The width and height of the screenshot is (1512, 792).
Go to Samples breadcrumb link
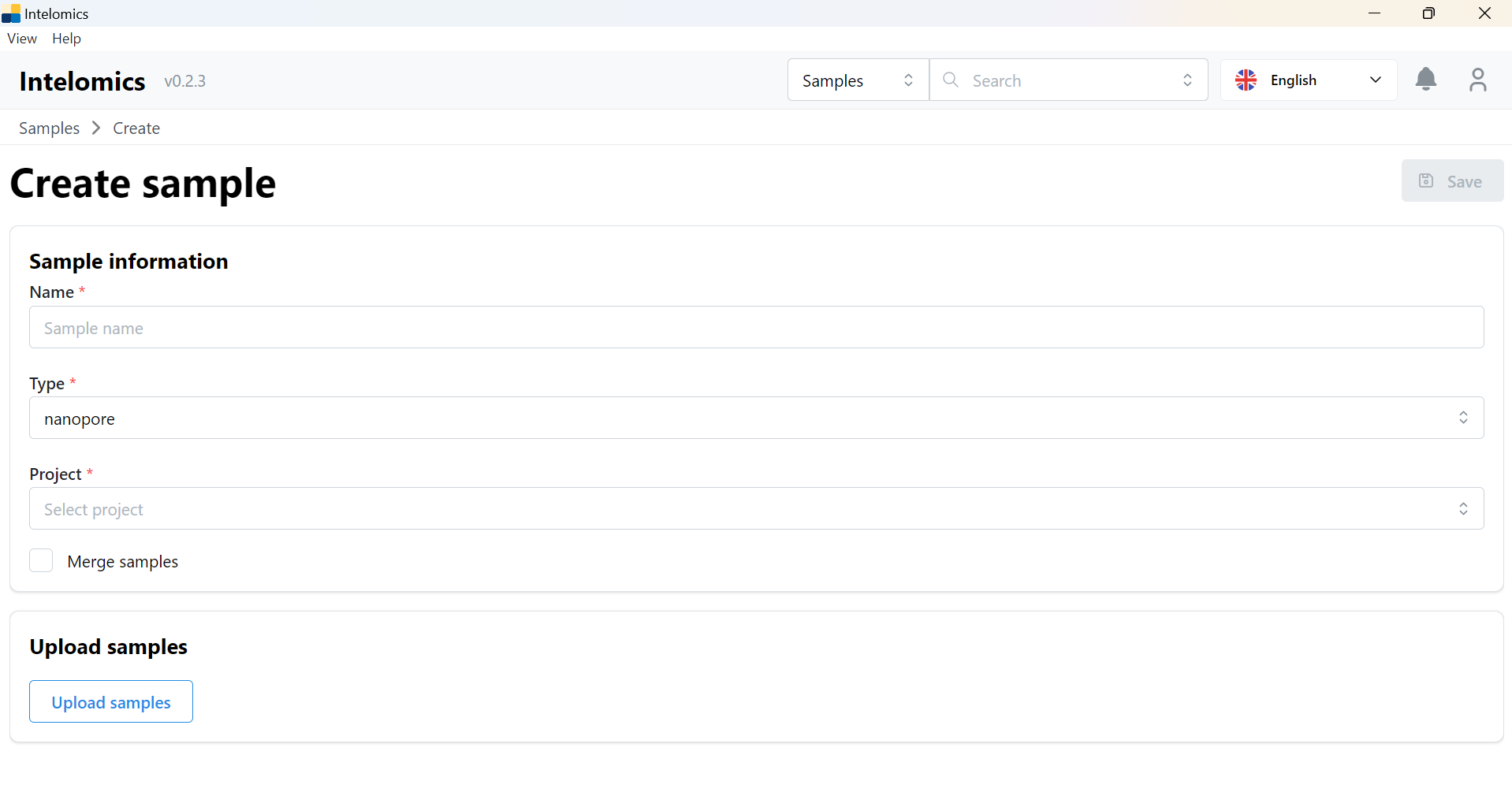[x=49, y=128]
